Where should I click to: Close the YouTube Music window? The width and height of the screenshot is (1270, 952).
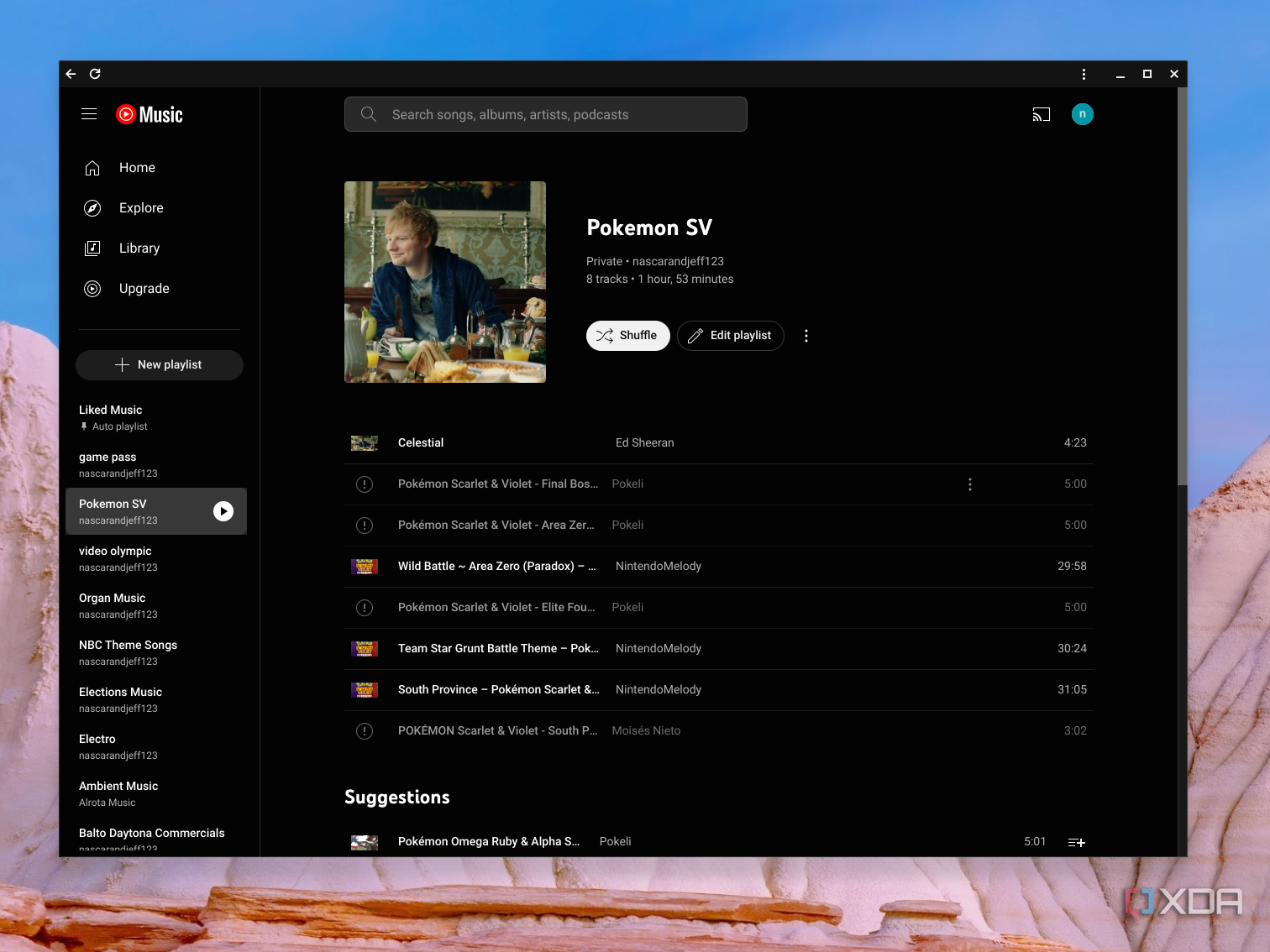click(x=1174, y=74)
